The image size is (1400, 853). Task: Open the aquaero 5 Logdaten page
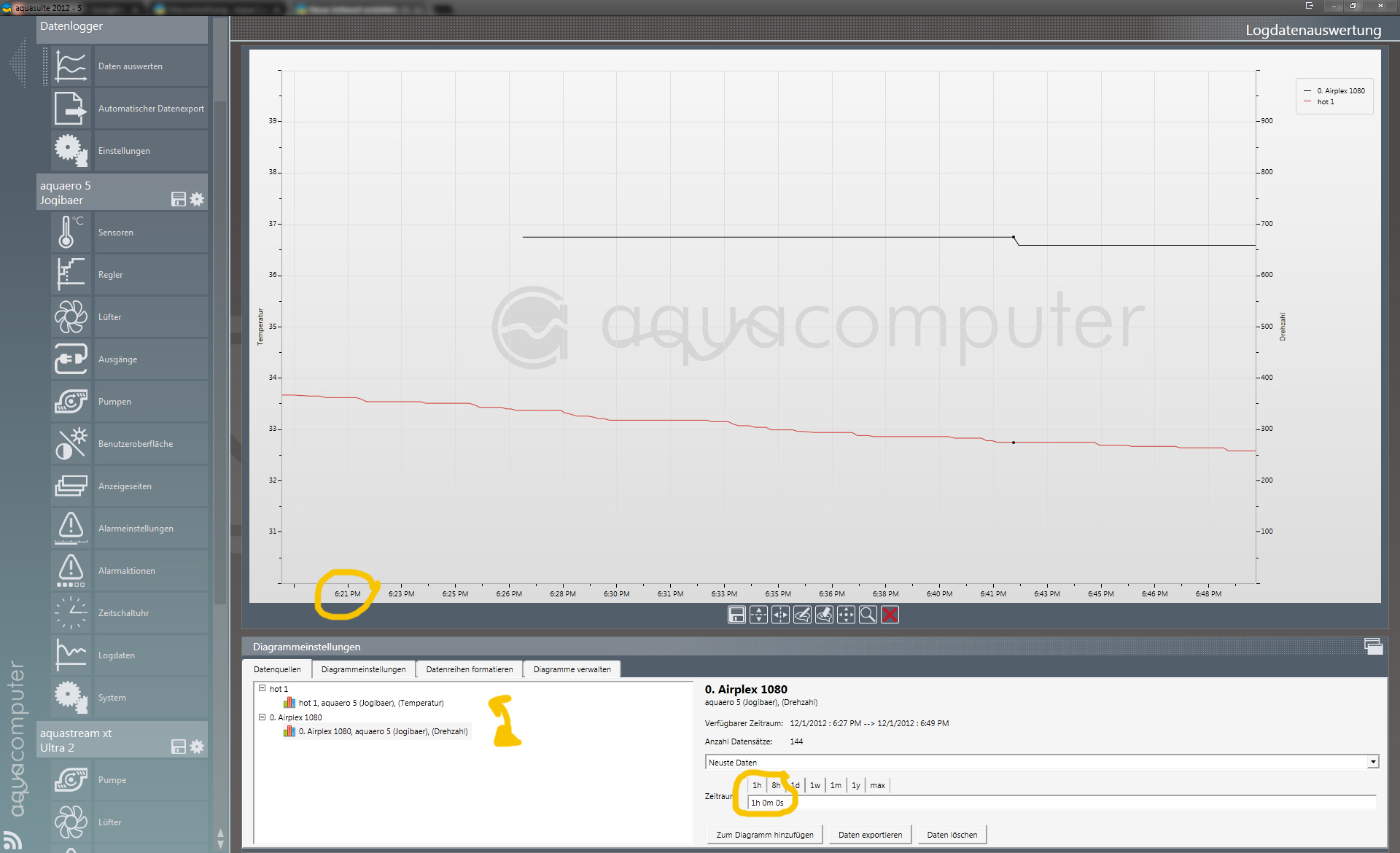(x=130, y=655)
